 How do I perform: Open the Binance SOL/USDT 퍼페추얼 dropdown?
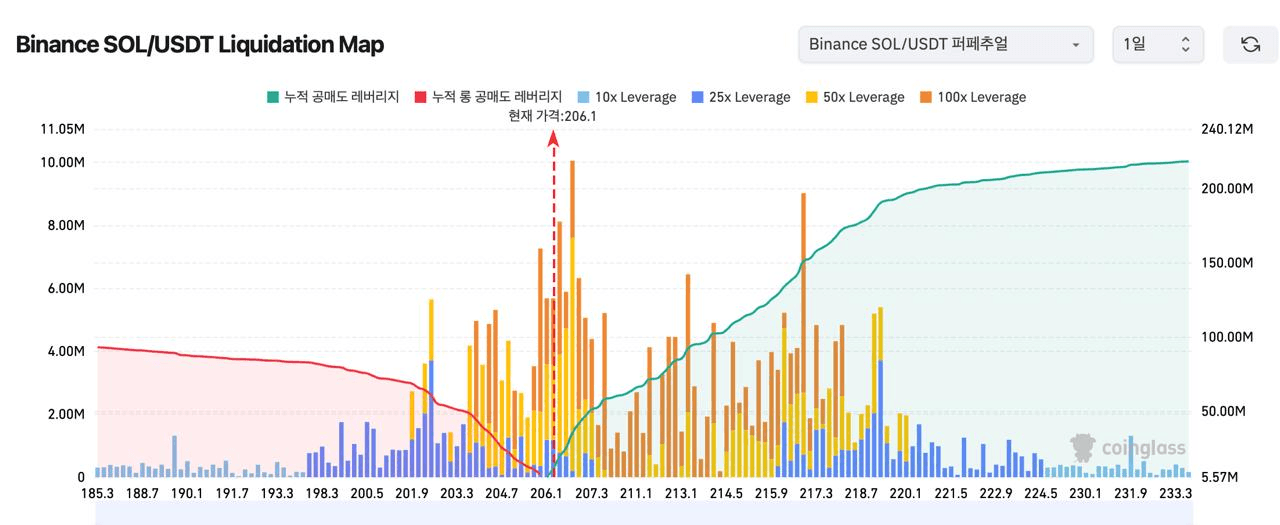pyautogui.click(x=945, y=44)
